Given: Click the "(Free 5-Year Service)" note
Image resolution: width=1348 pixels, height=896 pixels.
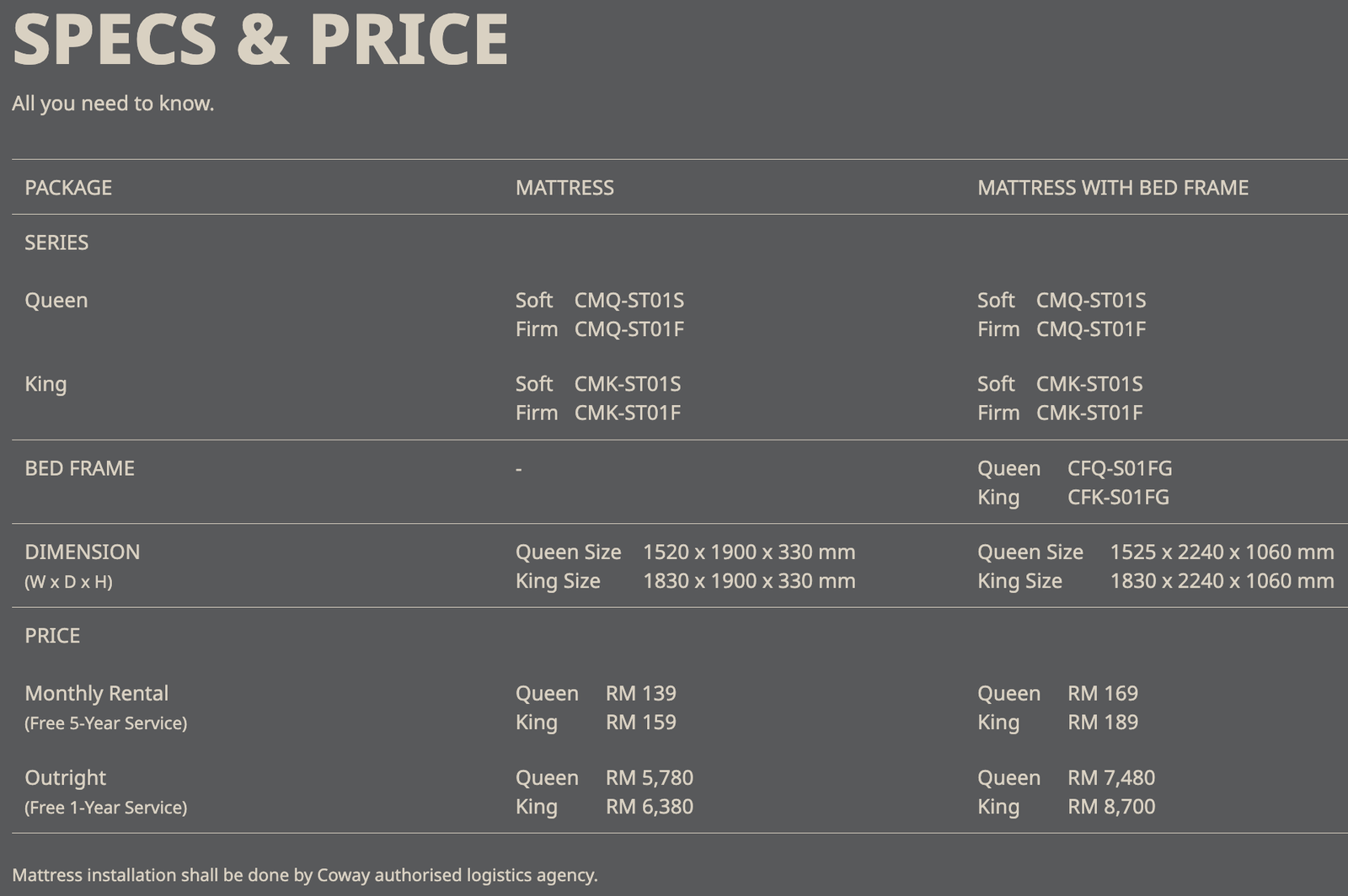Looking at the screenshot, I should [105, 723].
